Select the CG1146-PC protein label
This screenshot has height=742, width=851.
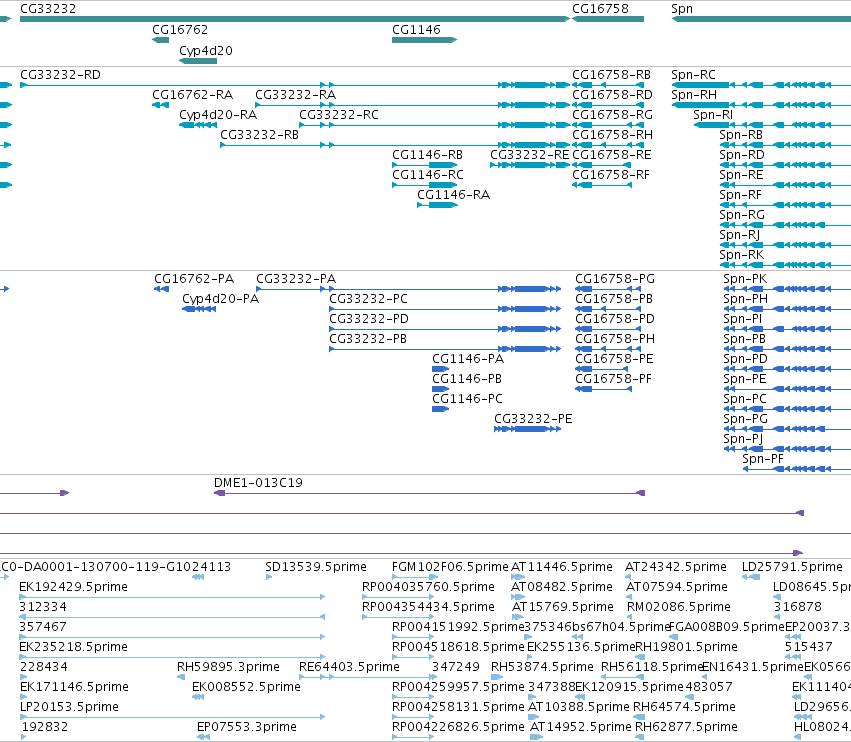(x=467, y=398)
